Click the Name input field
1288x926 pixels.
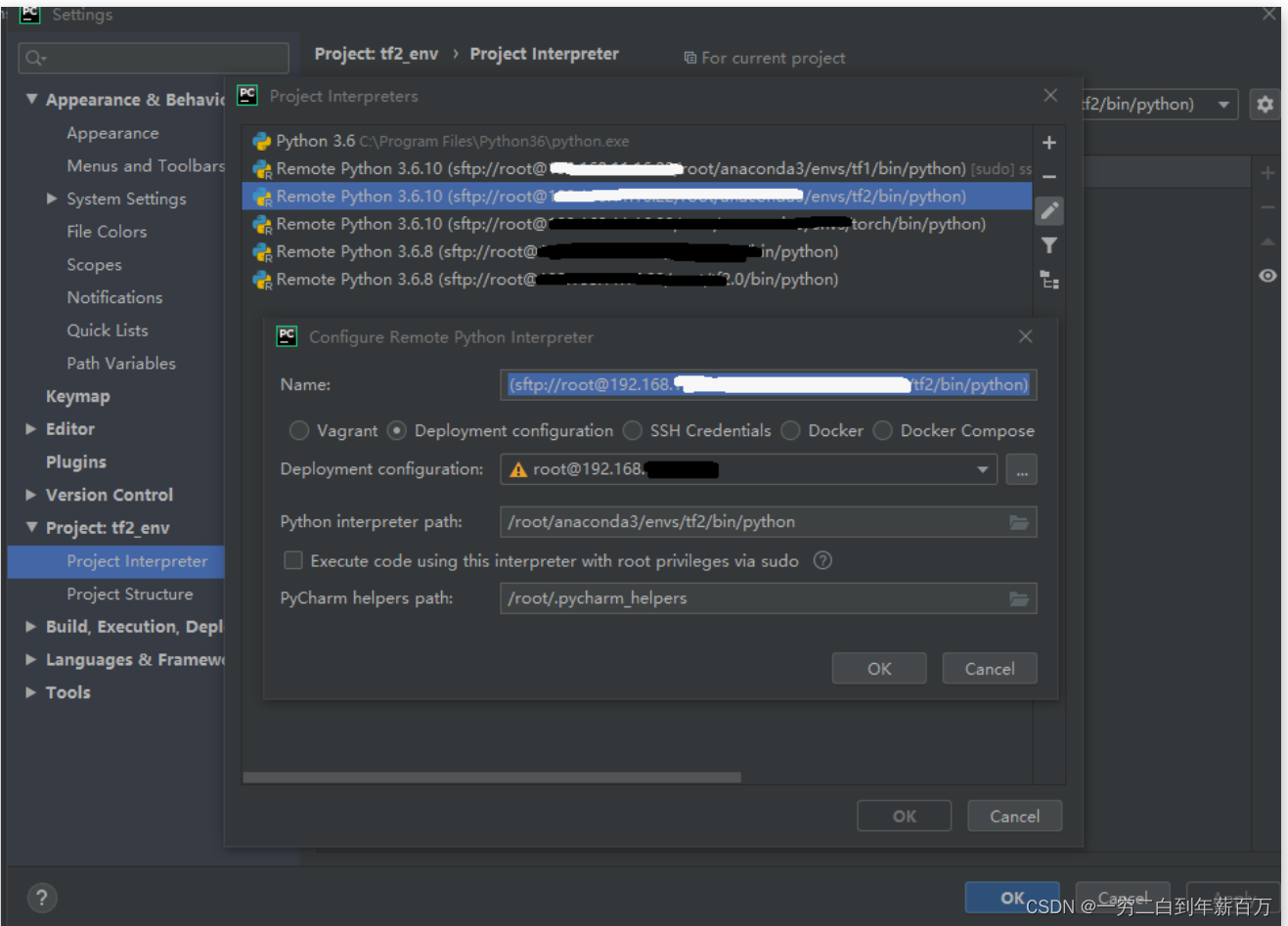point(768,384)
